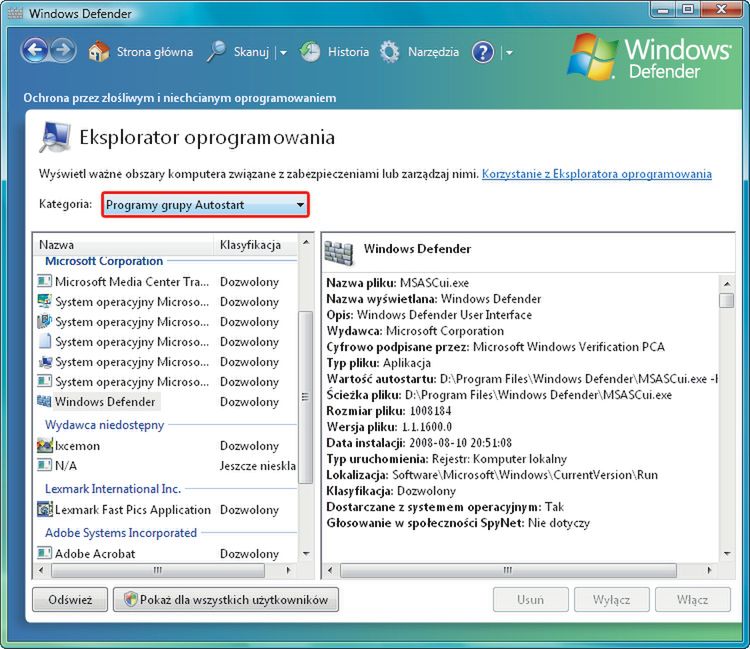Select the N/A list entry
The image size is (750, 649).
[x=166, y=465]
